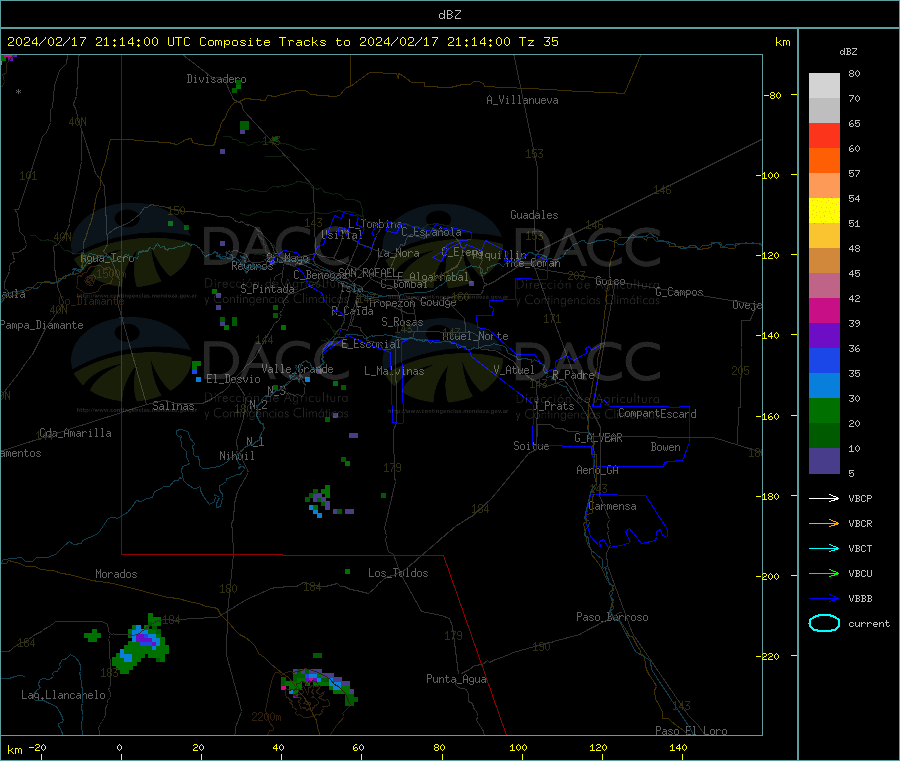The width and height of the screenshot is (900, 761).
Task: Click the Salinas map label
Action: 173,406
